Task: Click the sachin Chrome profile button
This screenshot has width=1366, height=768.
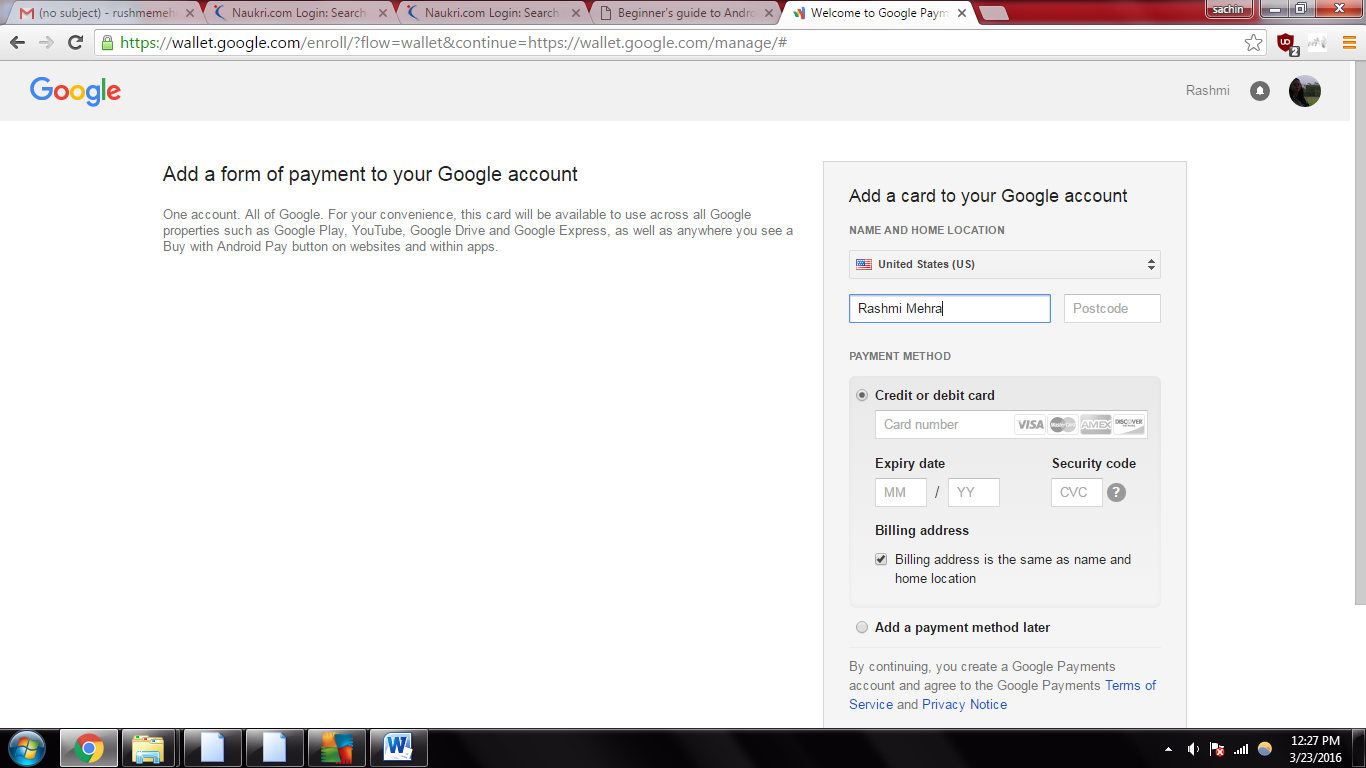Action: click(1229, 8)
